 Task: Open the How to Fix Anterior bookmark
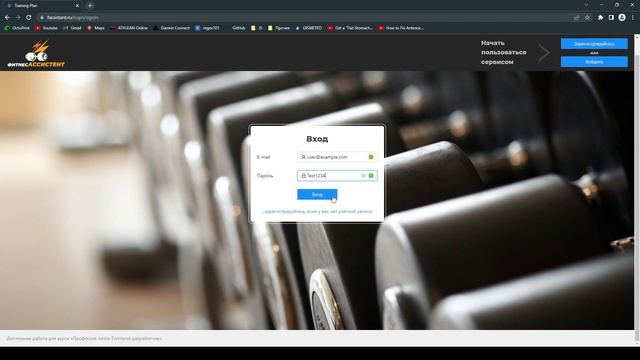(401, 28)
